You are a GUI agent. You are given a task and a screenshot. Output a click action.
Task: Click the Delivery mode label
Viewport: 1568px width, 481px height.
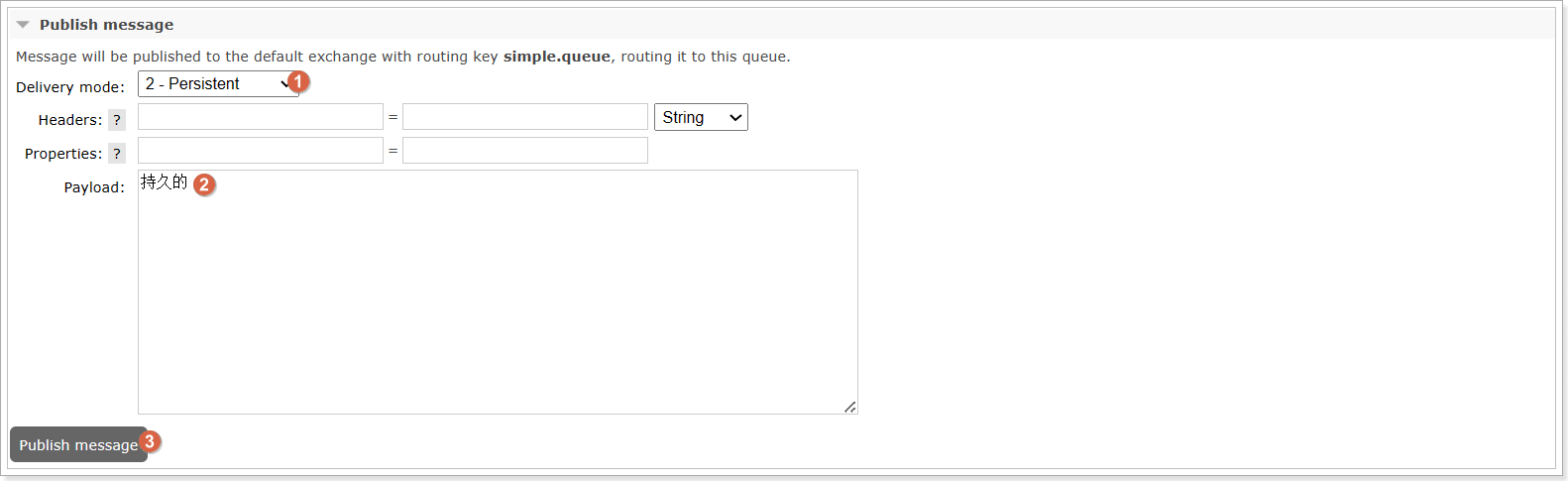tap(70, 87)
